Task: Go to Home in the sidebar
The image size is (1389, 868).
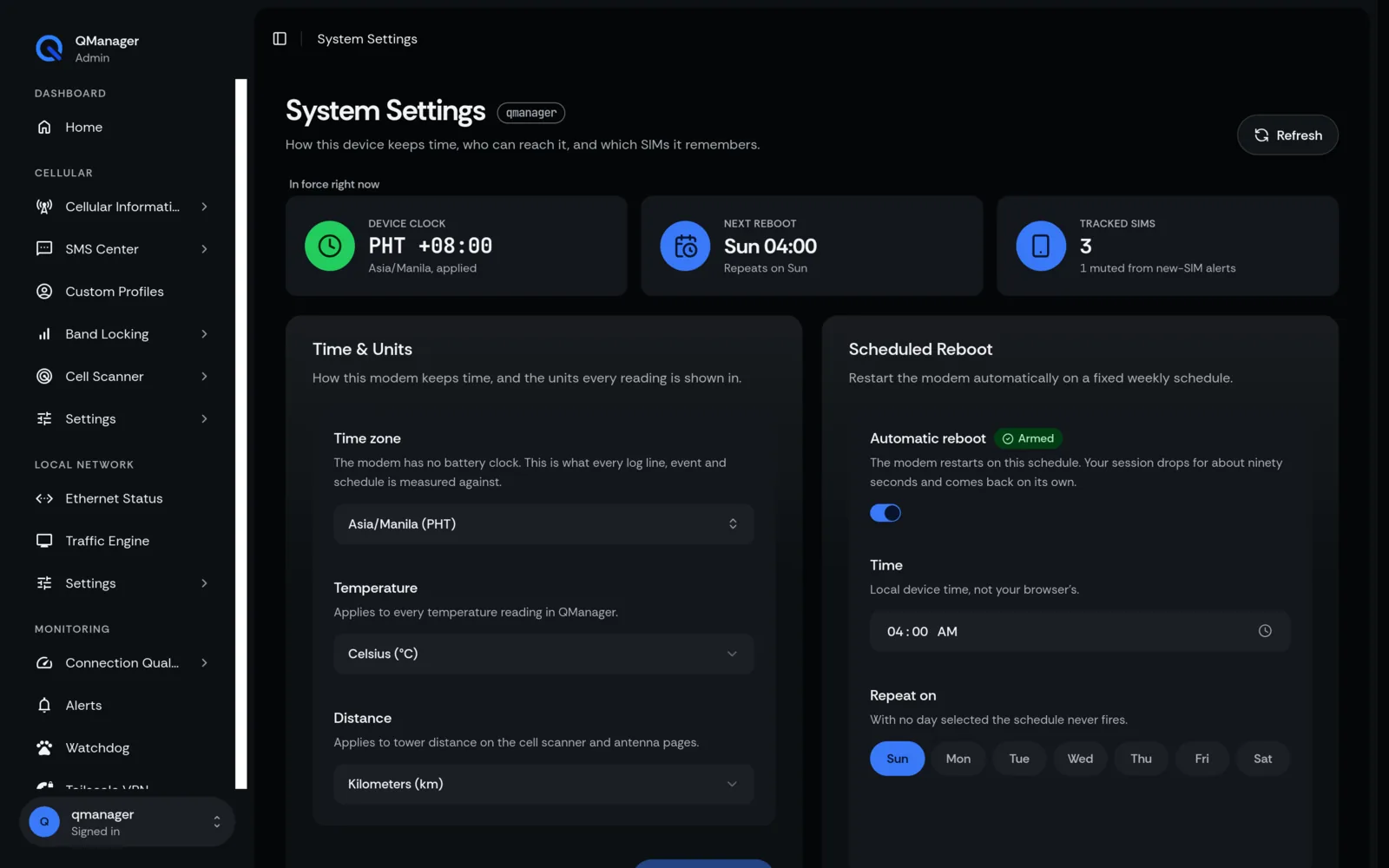Action: (126, 128)
